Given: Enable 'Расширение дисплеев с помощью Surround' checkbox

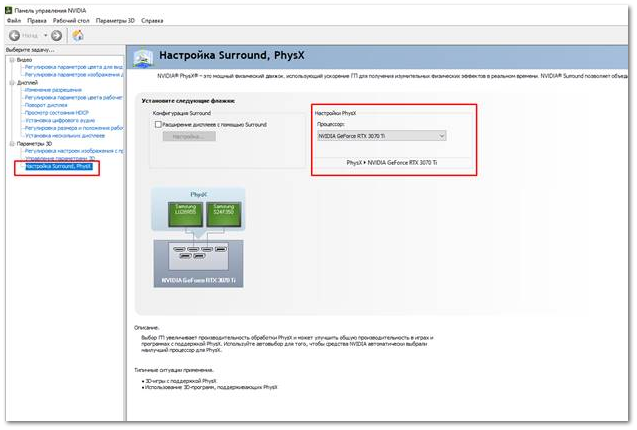Looking at the screenshot, I should point(158,124).
